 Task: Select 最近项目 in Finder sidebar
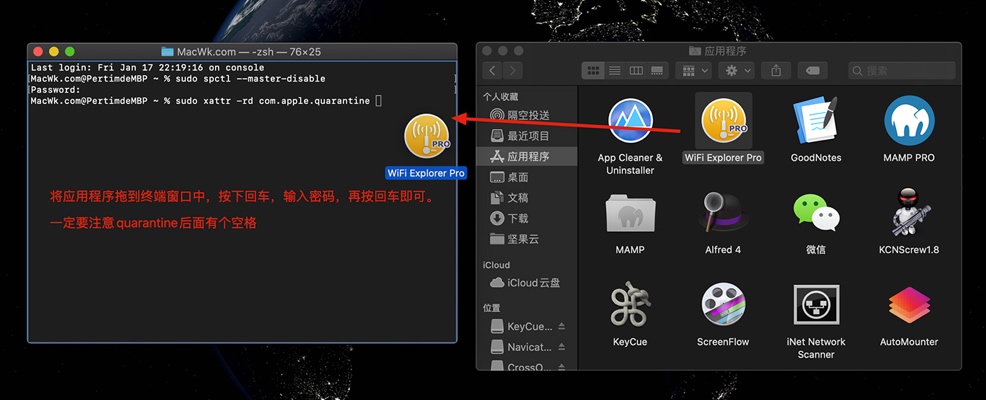coord(528,136)
